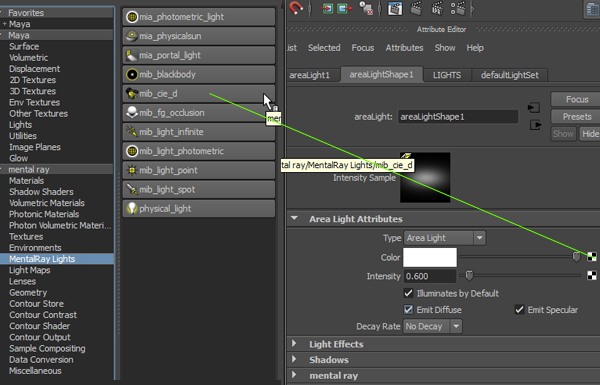Screen dimensions: 600x385
Task: Create mia_photometric_light node
Action: (199, 17)
